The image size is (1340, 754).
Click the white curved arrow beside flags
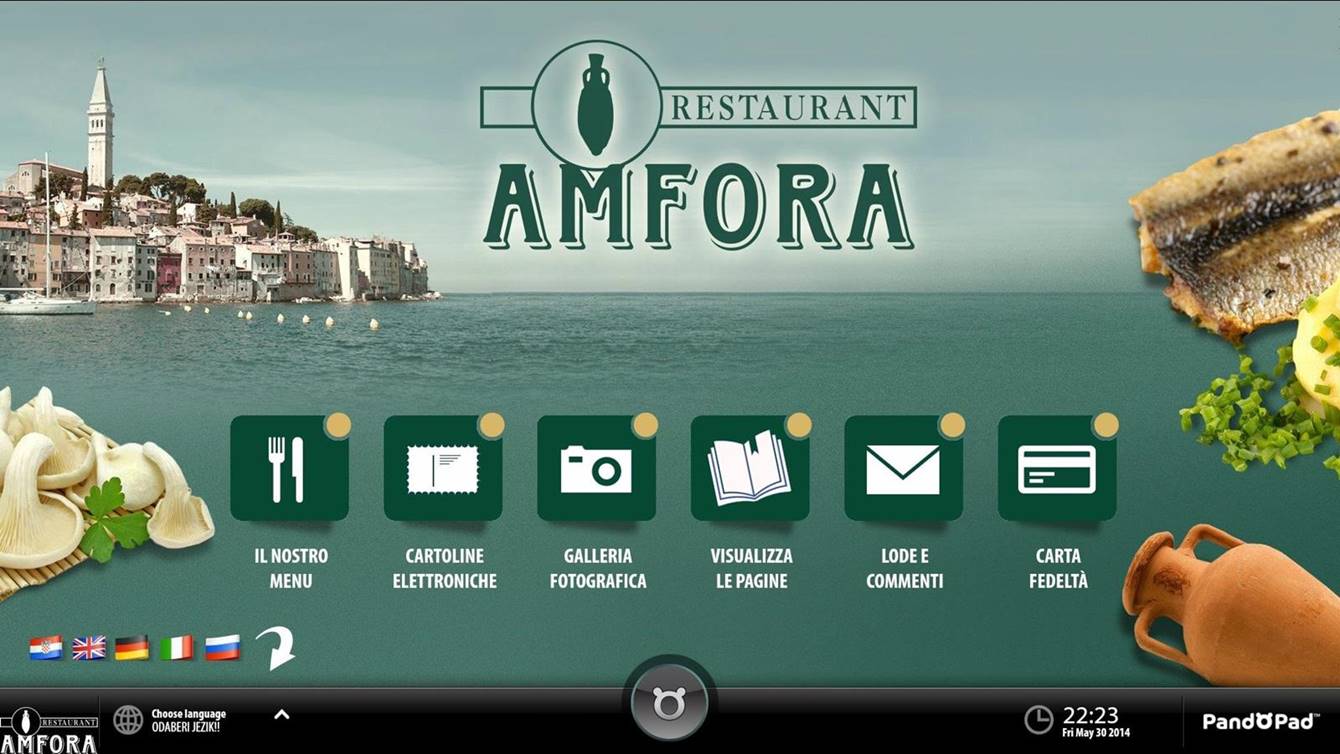click(x=276, y=647)
